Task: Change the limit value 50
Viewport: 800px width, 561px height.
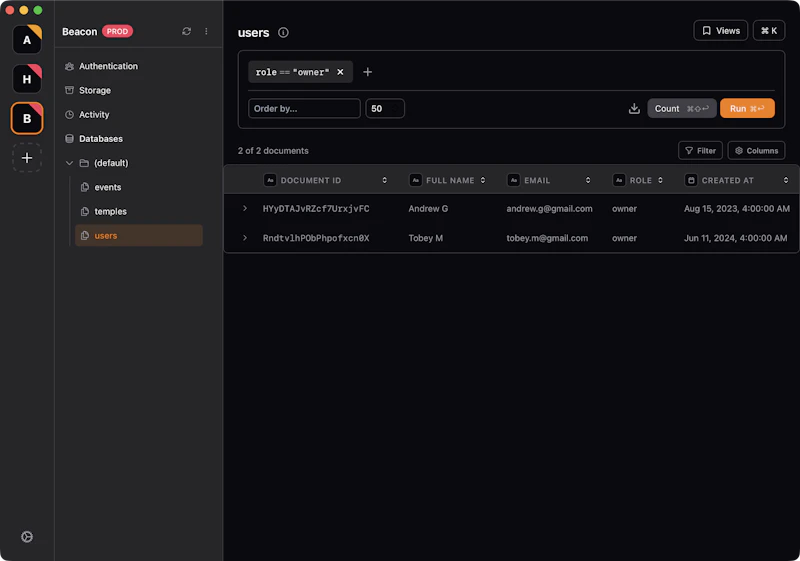Action: (x=385, y=109)
